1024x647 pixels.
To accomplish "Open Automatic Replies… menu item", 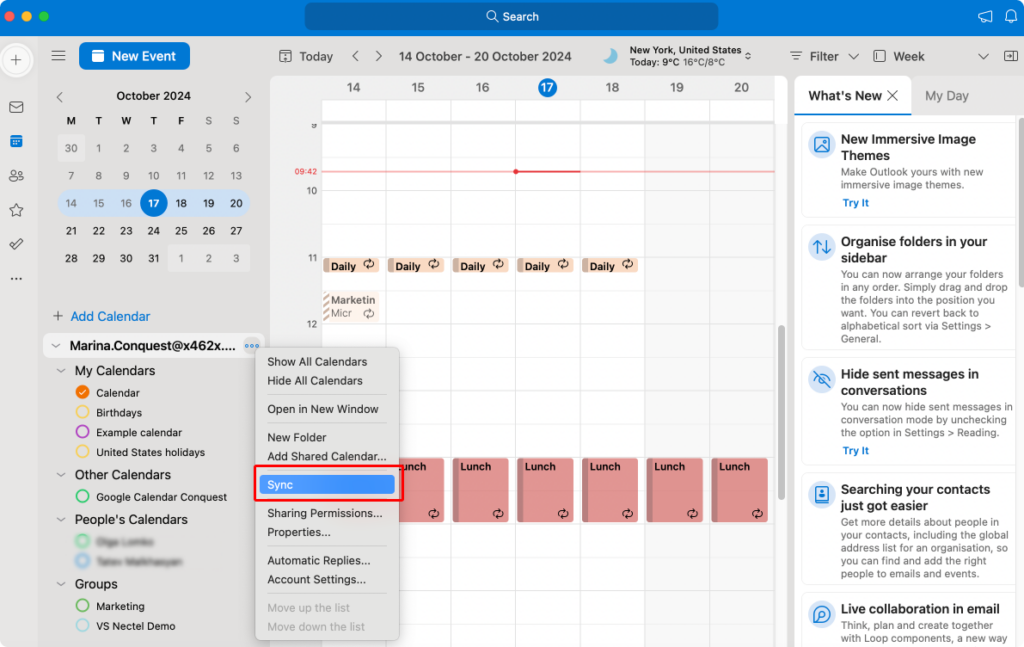I will pyautogui.click(x=319, y=561).
